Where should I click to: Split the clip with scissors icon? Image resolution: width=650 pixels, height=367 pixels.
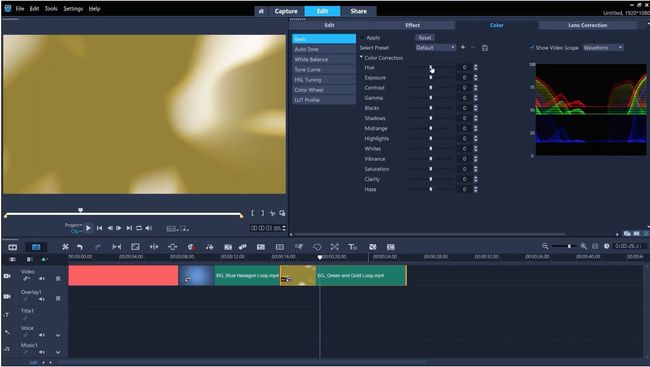pyautogui.click(x=272, y=213)
